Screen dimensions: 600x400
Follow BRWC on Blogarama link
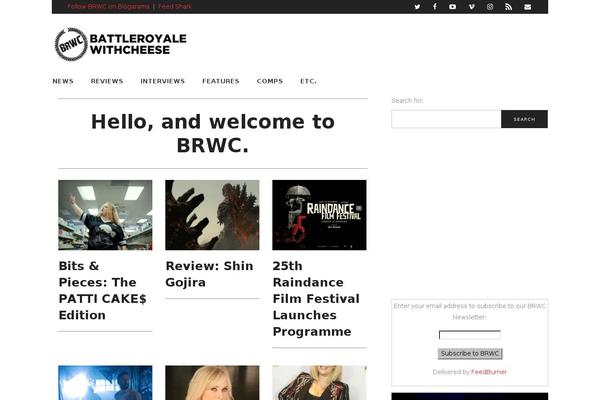point(108,7)
